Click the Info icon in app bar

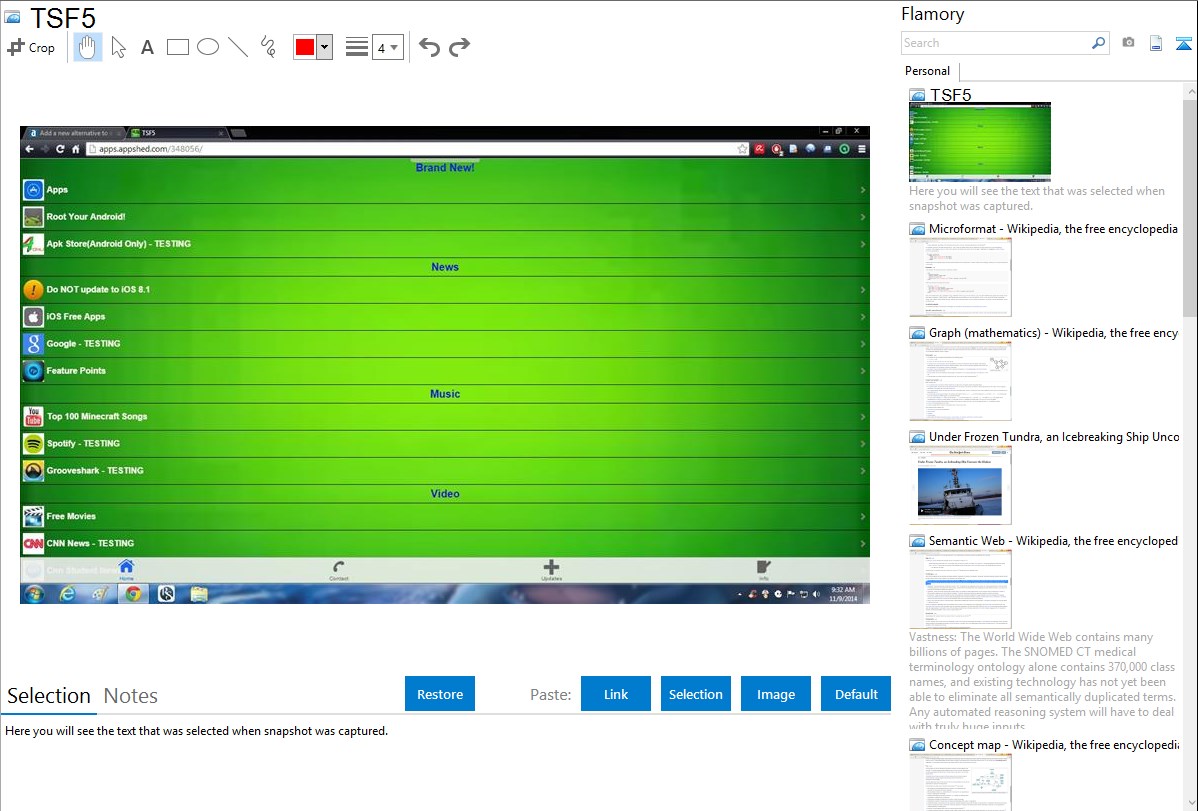pos(763,569)
